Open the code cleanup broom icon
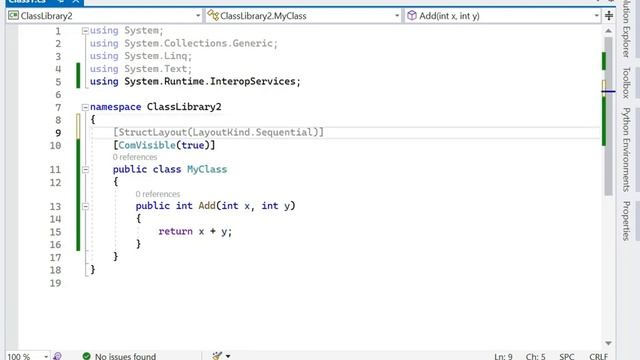This screenshot has width=640, height=360. (x=217, y=356)
